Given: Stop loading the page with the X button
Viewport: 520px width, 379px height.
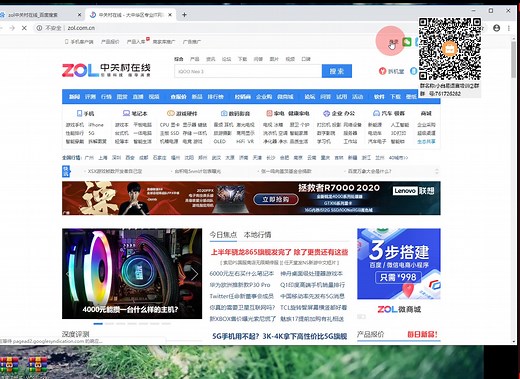Looking at the screenshot, I should [24, 28].
